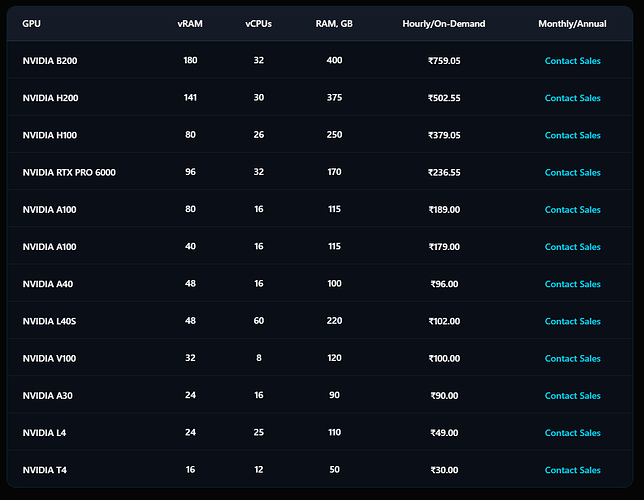644x500 pixels.
Task: Click the 170 RAM value for RTX PRO 6000
Action: pyautogui.click(x=334, y=172)
